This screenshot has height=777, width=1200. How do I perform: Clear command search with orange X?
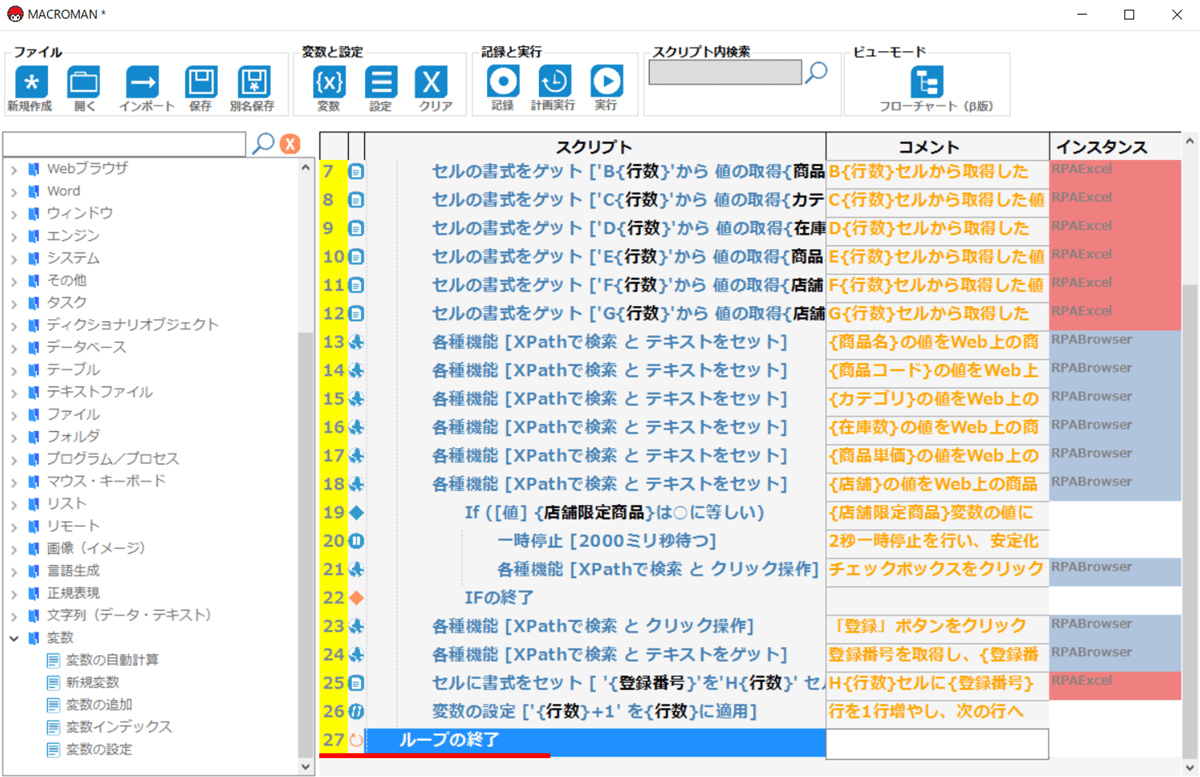click(x=290, y=144)
